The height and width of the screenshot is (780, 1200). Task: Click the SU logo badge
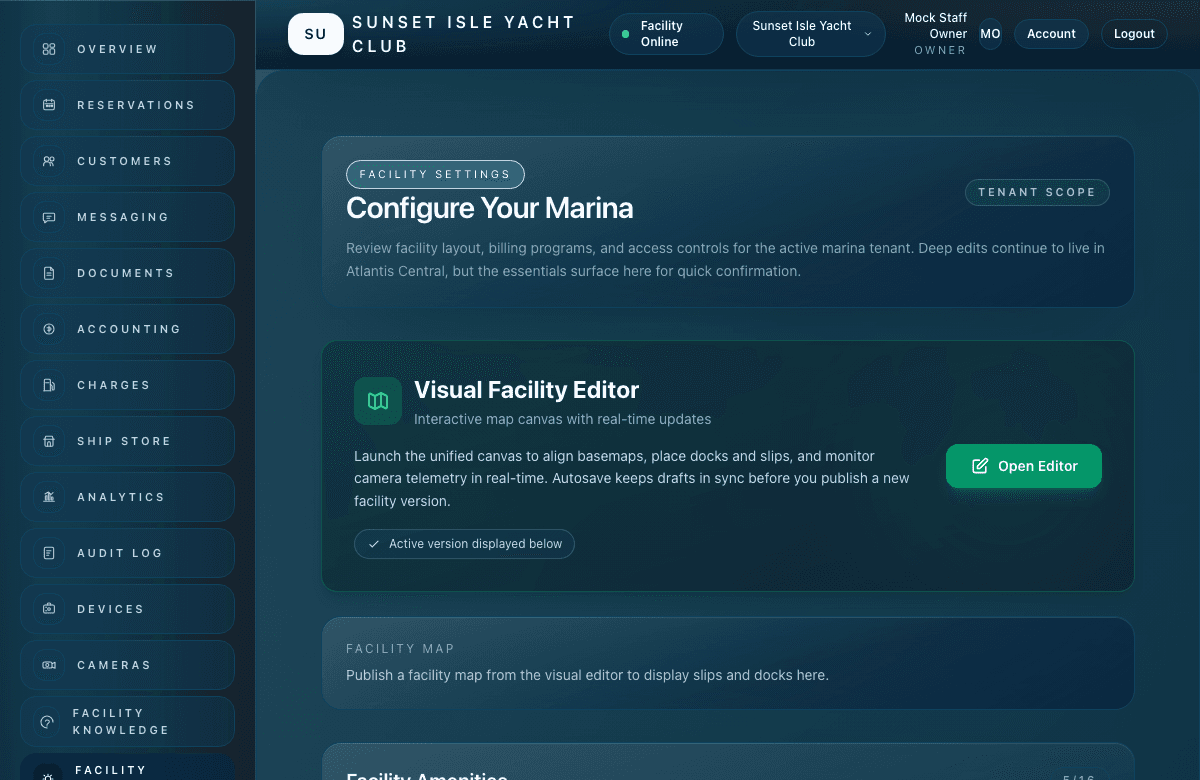tap(315, 34)
